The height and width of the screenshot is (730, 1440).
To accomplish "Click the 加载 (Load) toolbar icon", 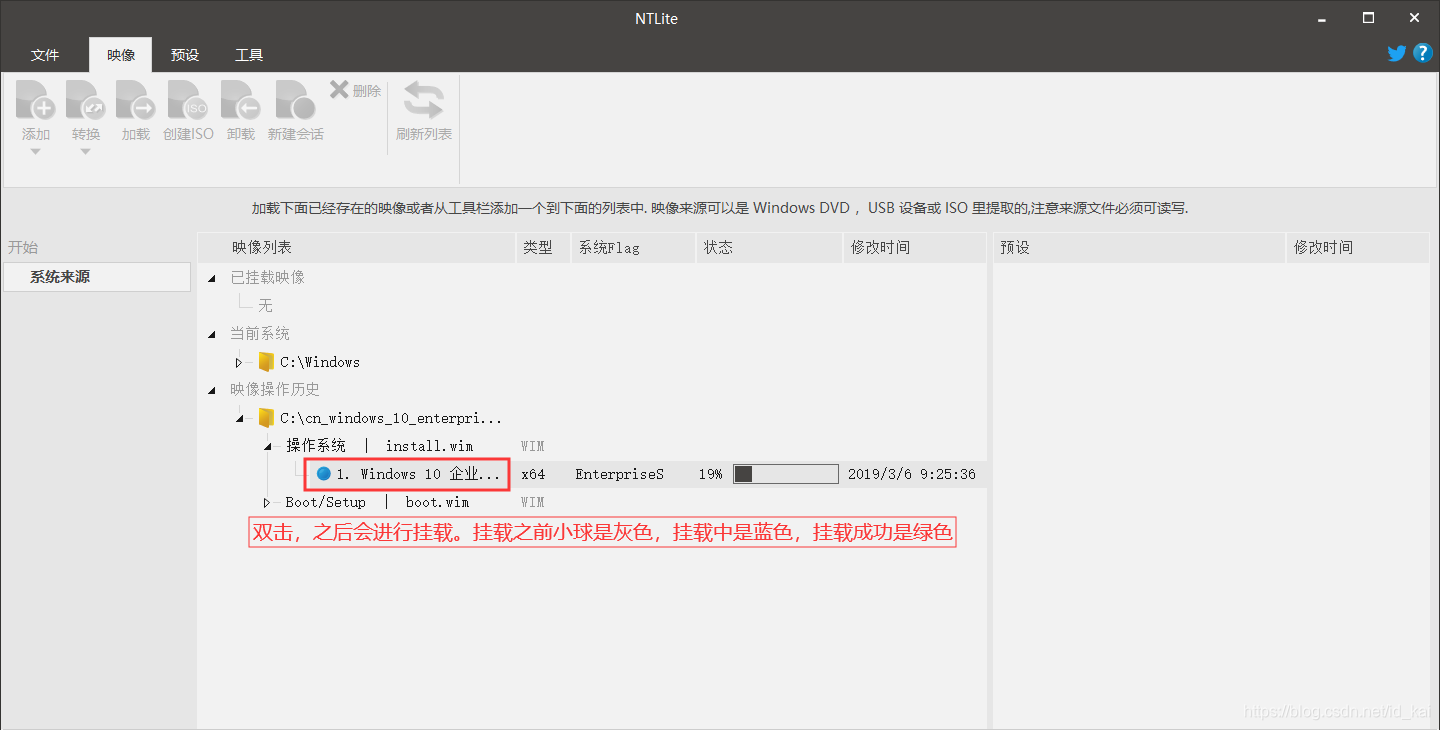I will pyautogui.click(x=135, y=102).
